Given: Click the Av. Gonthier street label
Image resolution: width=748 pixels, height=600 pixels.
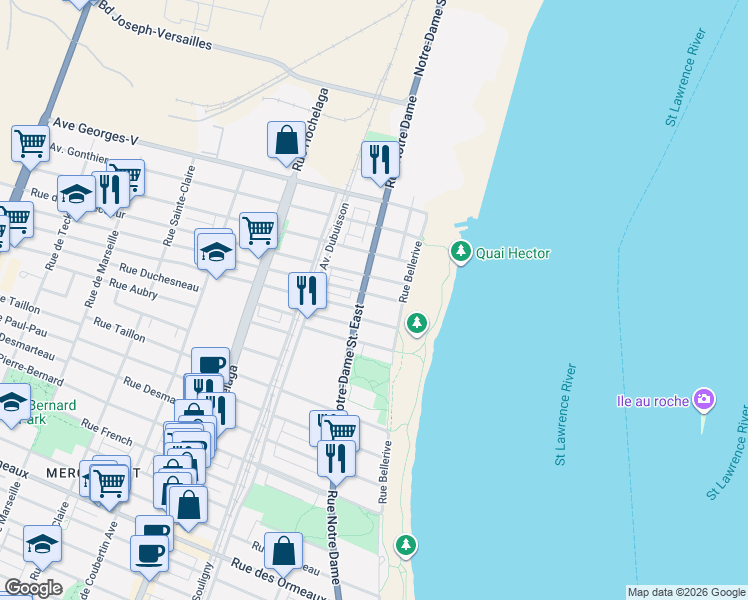Looking at the screenshot, I should (x=79, y=152).
